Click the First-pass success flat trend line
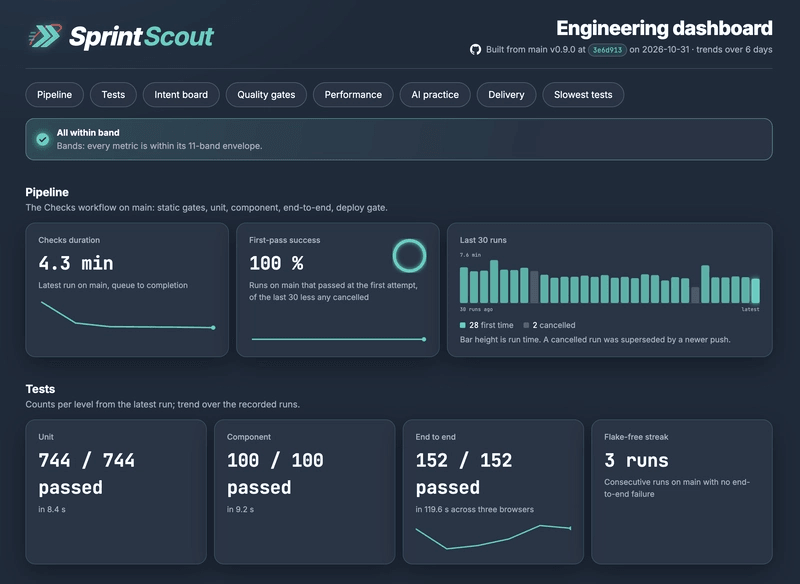Screen dimensions: 800x584 [338, 339]
